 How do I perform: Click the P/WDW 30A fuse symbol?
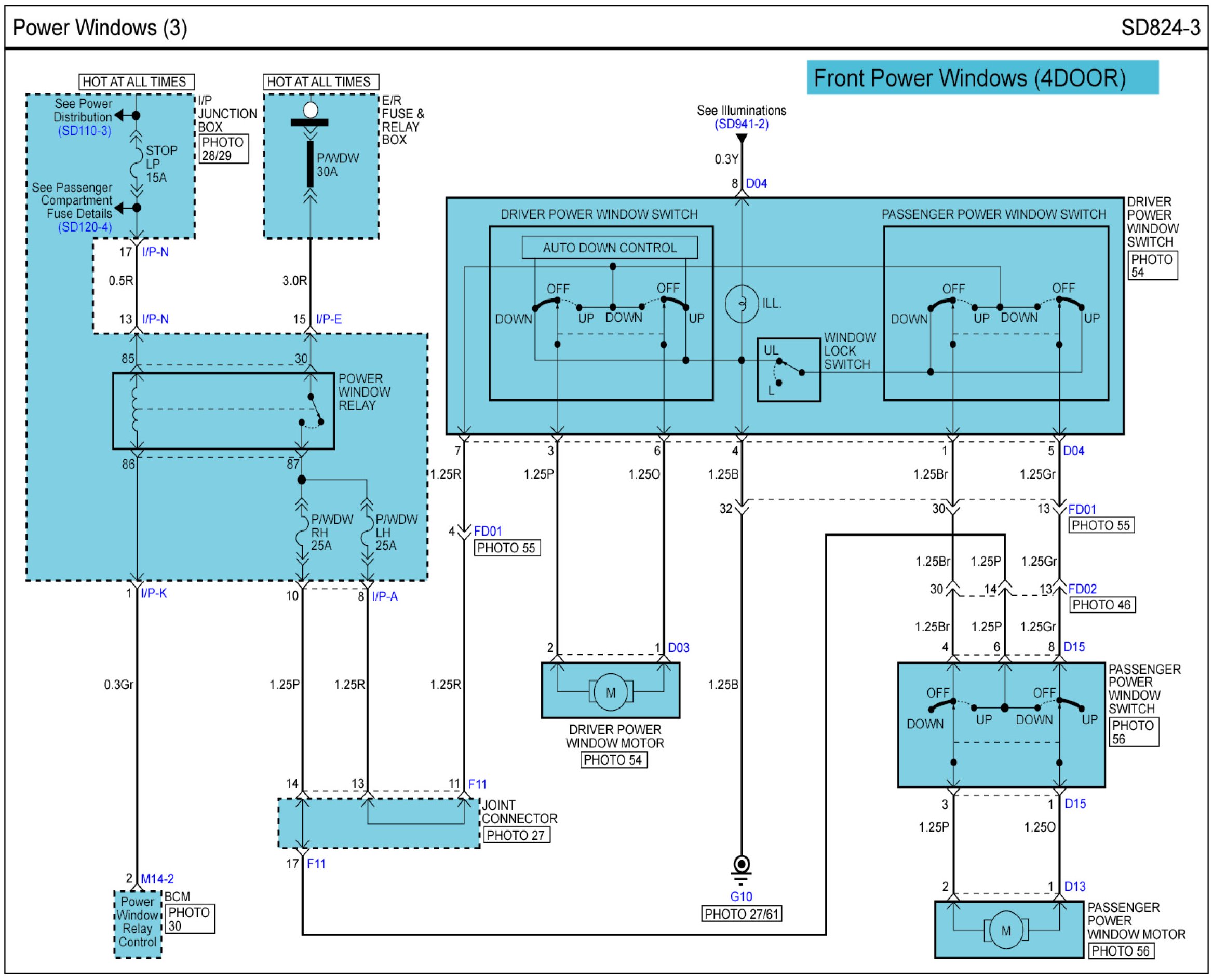point(310,164)
